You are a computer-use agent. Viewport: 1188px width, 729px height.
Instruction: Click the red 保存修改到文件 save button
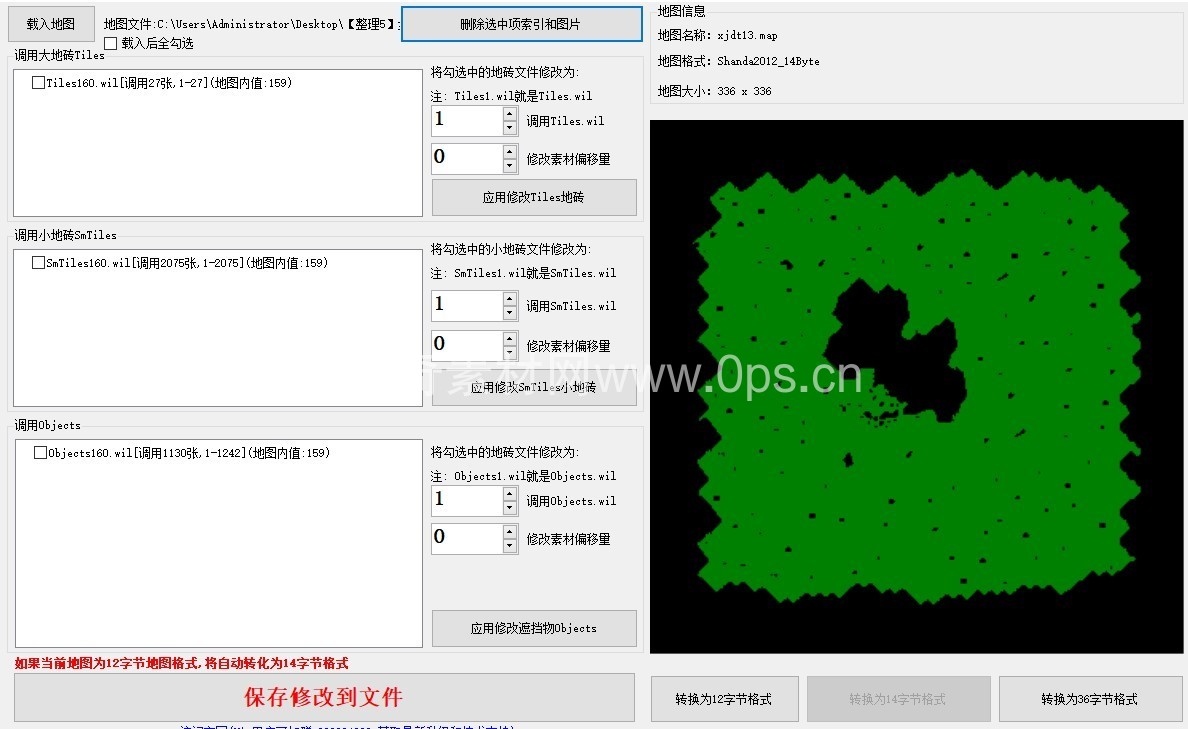click(x=324, y=697)
